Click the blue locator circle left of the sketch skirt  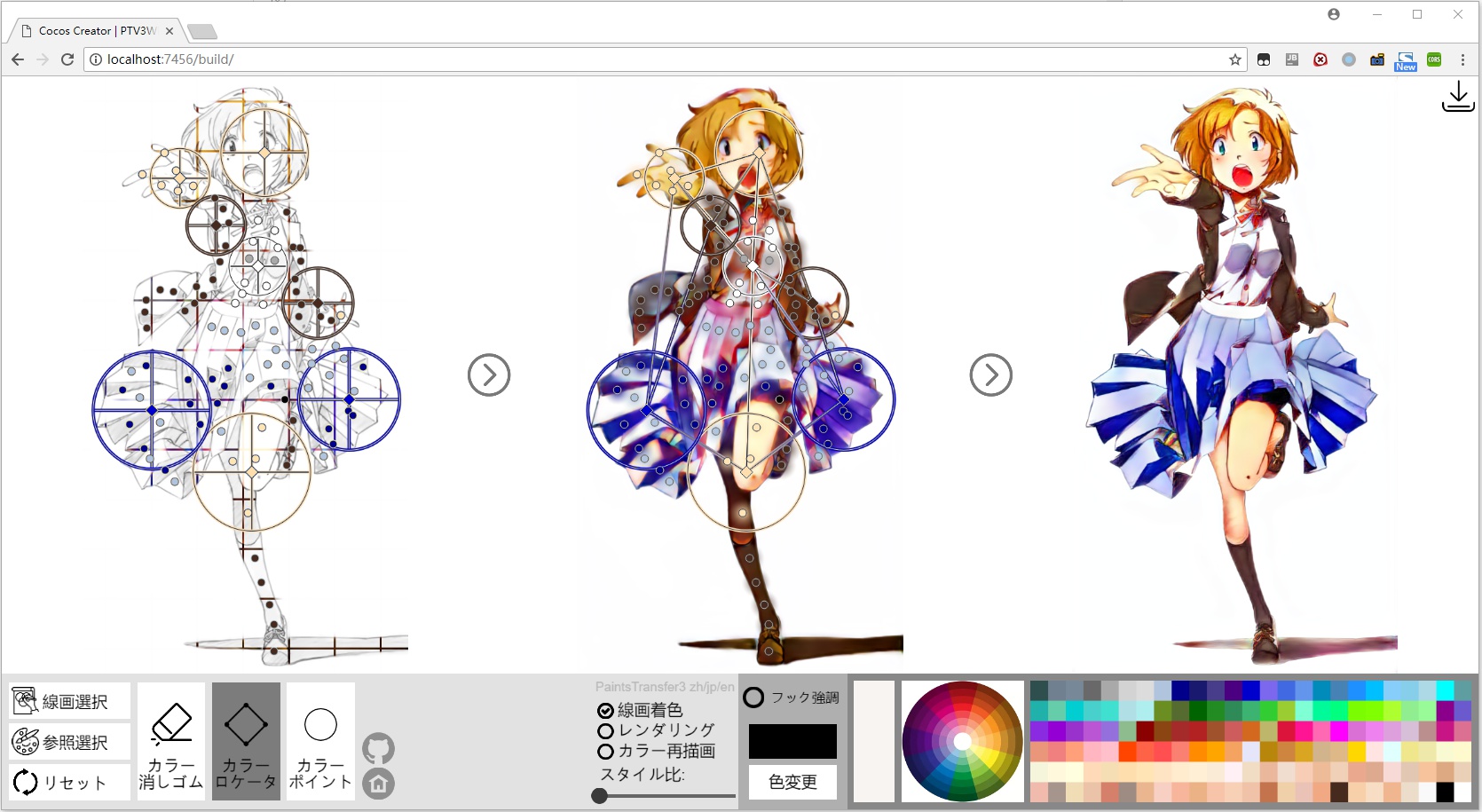pyautogui.click(x=152, y=410)
